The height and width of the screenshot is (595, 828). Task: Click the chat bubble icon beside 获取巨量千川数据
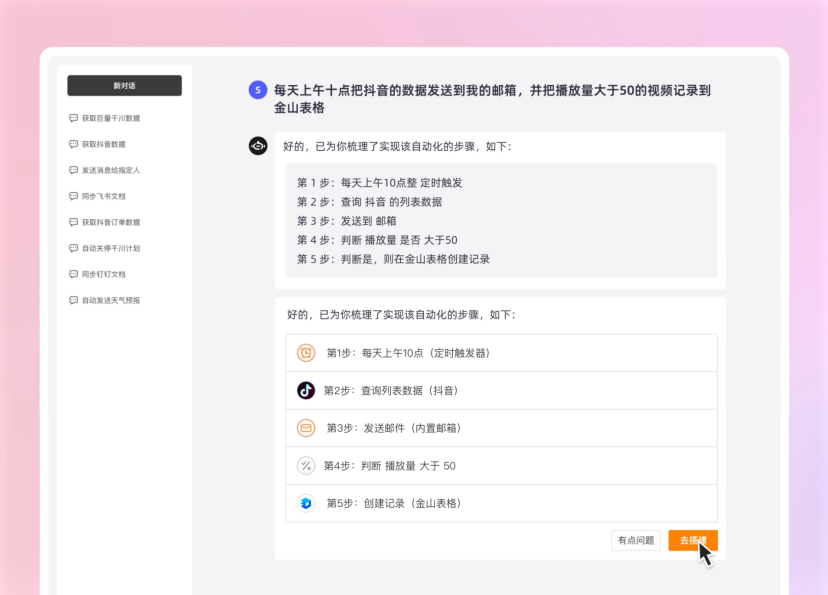coord(73,118)
